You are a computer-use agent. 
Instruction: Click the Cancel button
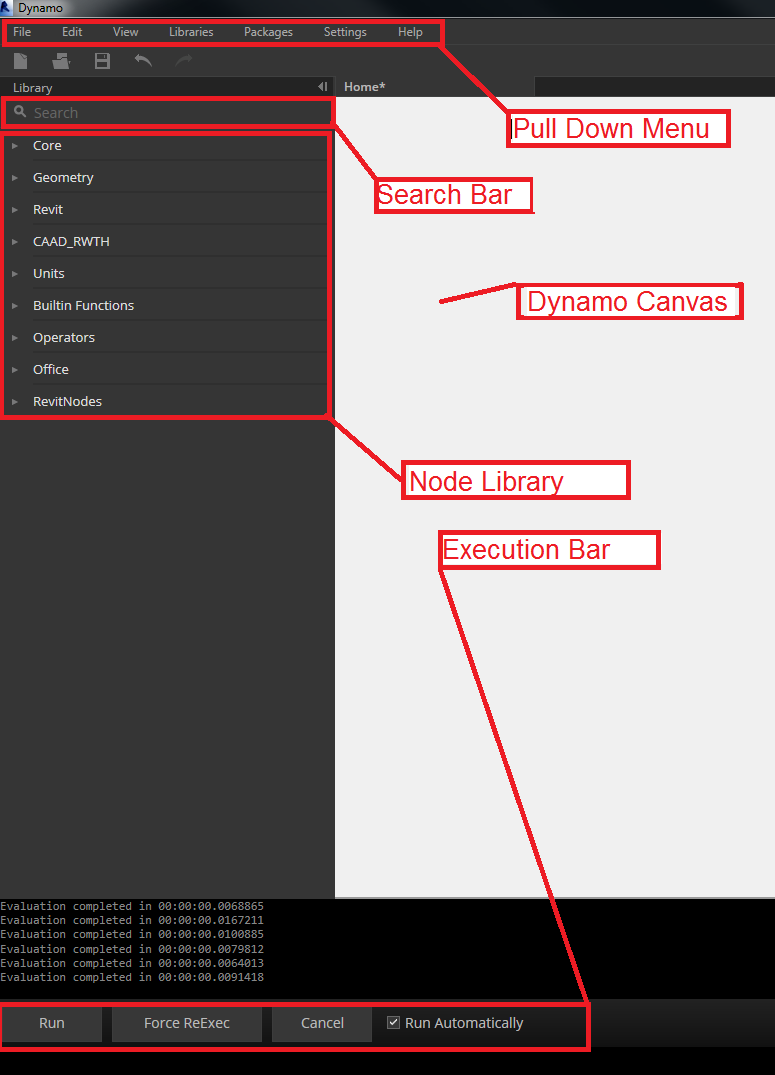(322, 1023)
